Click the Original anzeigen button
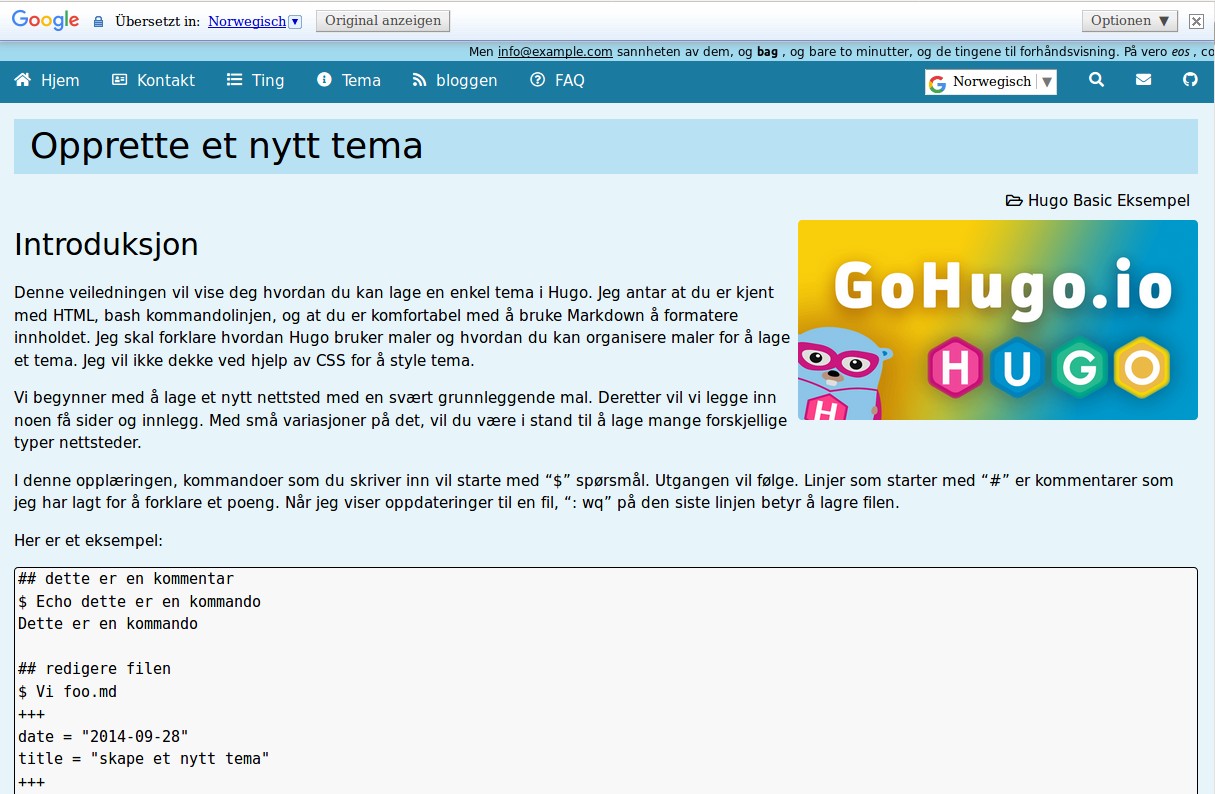1215x794 pixels. tap(383, 21)
